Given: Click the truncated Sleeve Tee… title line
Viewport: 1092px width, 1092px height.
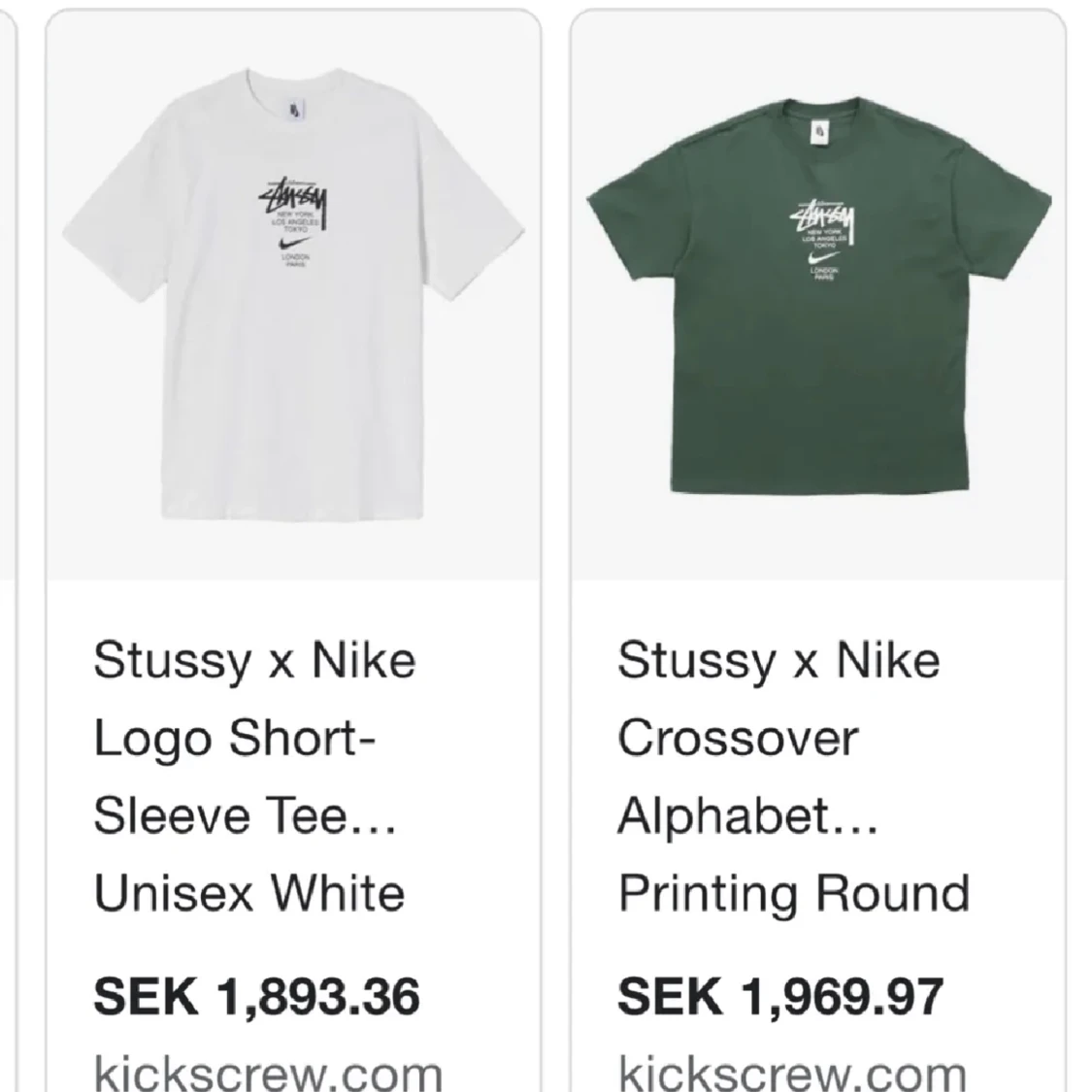Looking at the screenshot, I should click(243, 813).
